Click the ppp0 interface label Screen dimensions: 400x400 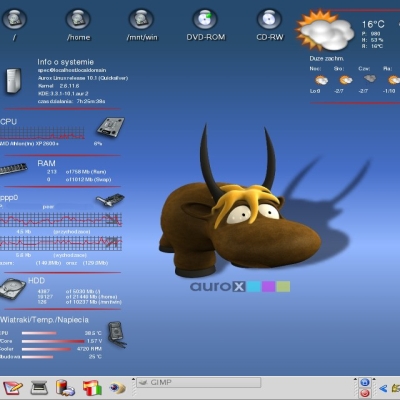pyautogui.click(x=9, y=198)
